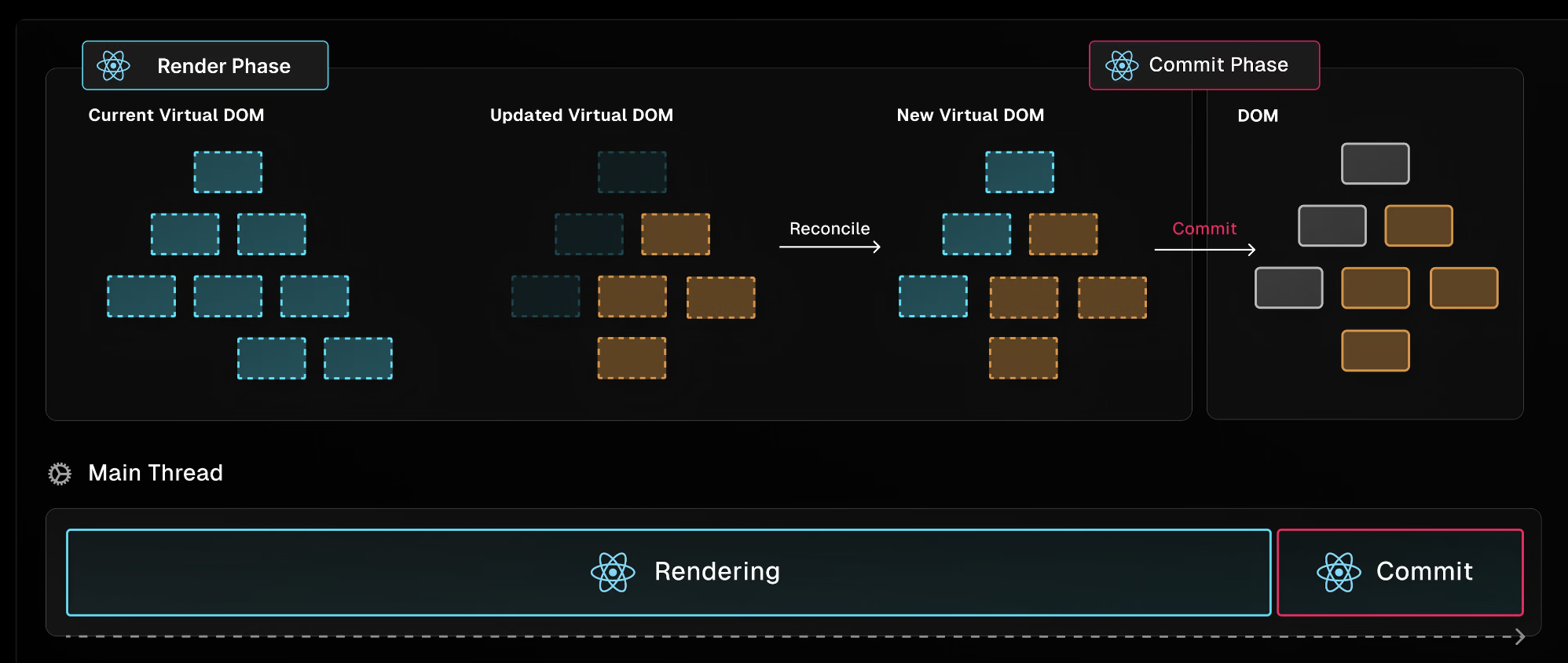Click the dimmed root node of Updated Virtual DOM tree
Screen dimensions: 1568x663
(x=632, y=172)
